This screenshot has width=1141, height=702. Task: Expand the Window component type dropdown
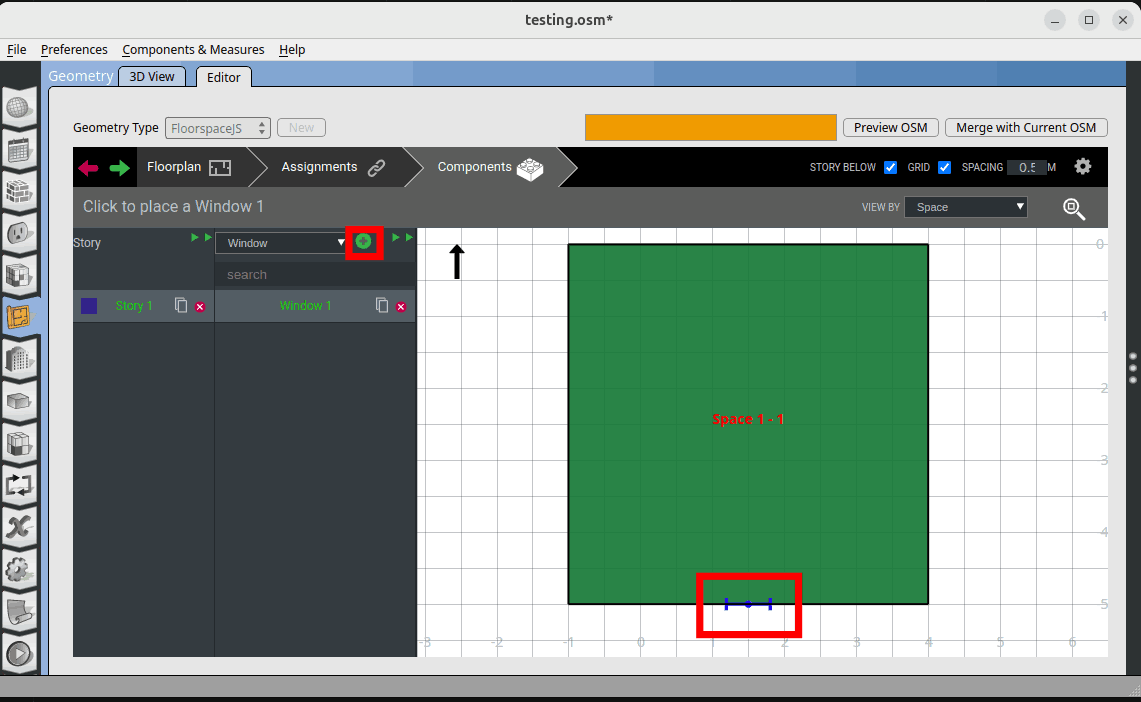284,243
